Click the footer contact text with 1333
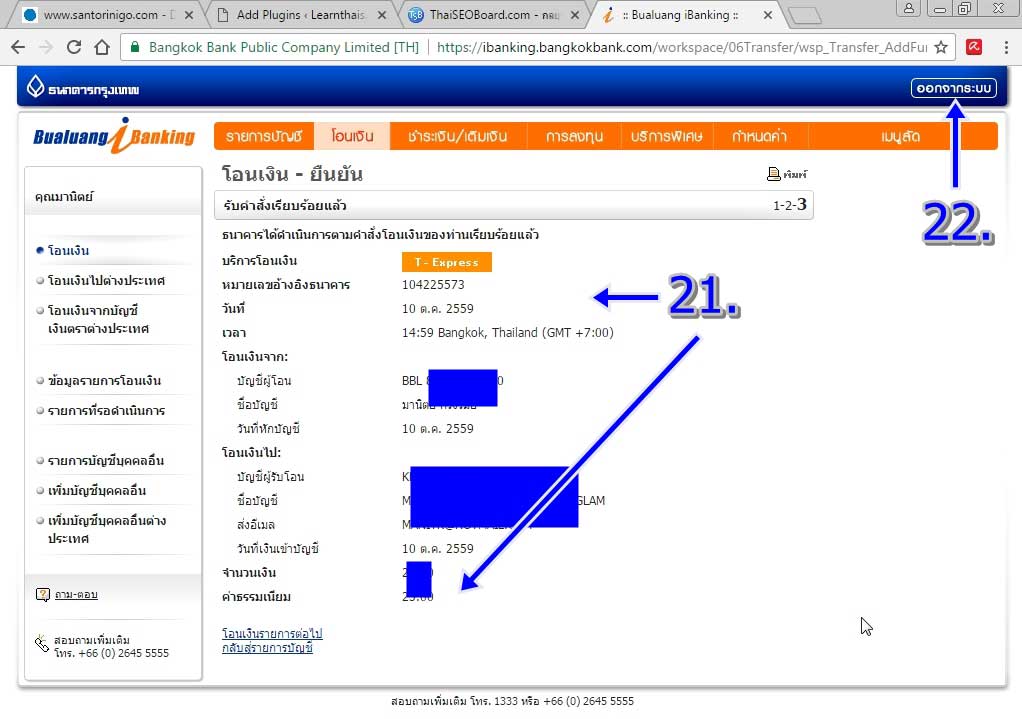Image resolution: width=1022 pixels, height=719 pixels. tap(512, 701)
